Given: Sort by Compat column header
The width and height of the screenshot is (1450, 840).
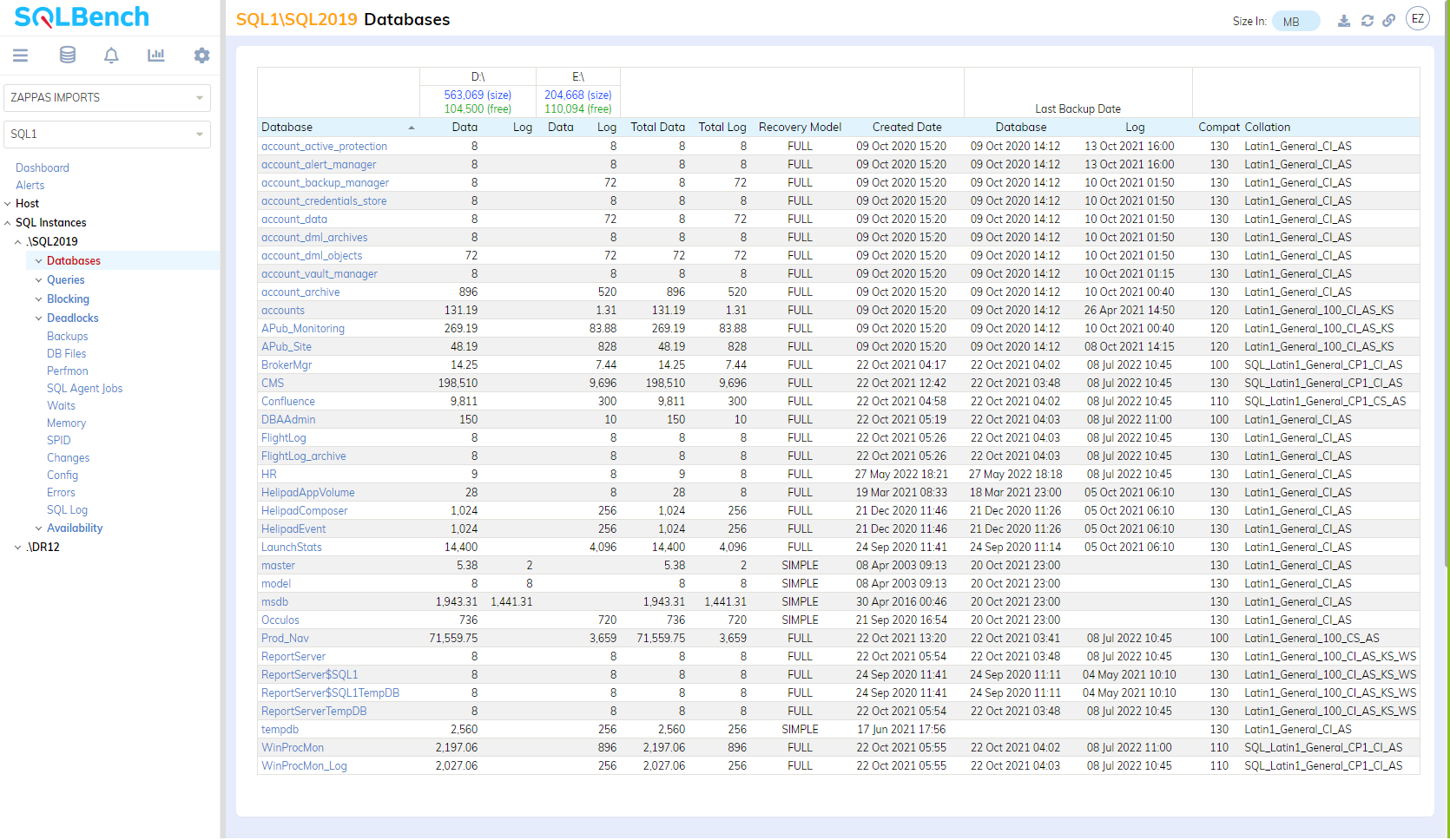Looking at the screenshot, I should pyautogui.click(x=1219, y=127).
